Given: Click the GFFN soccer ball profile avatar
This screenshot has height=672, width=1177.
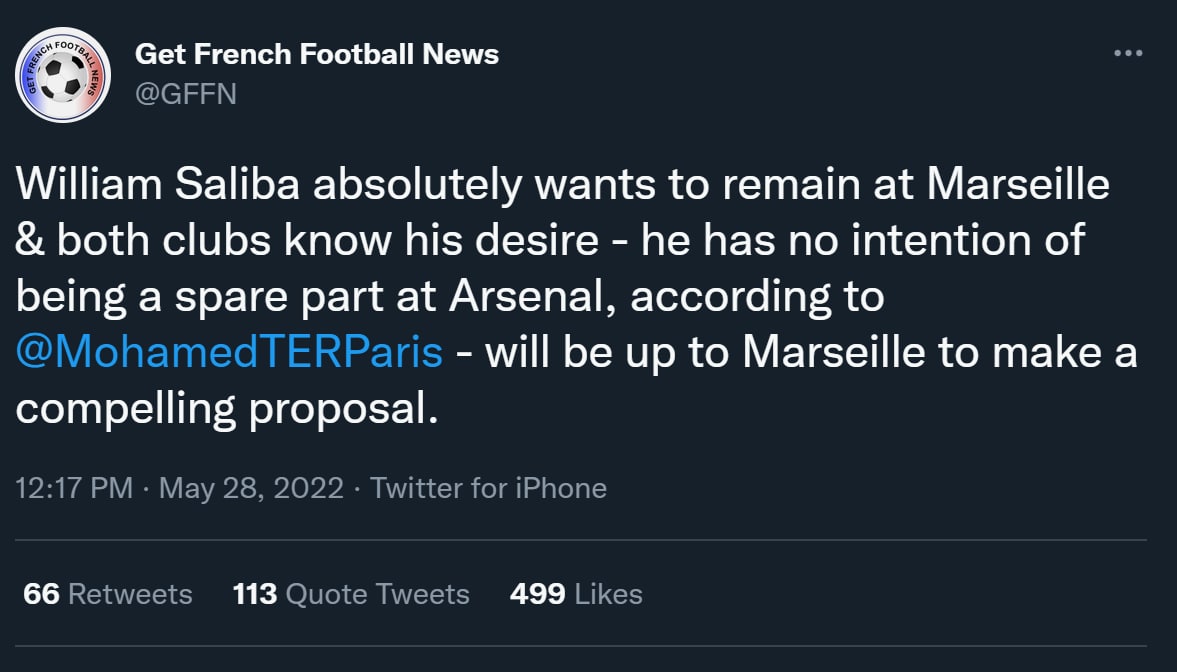Looking at the screenshot, I should [63, 75].
